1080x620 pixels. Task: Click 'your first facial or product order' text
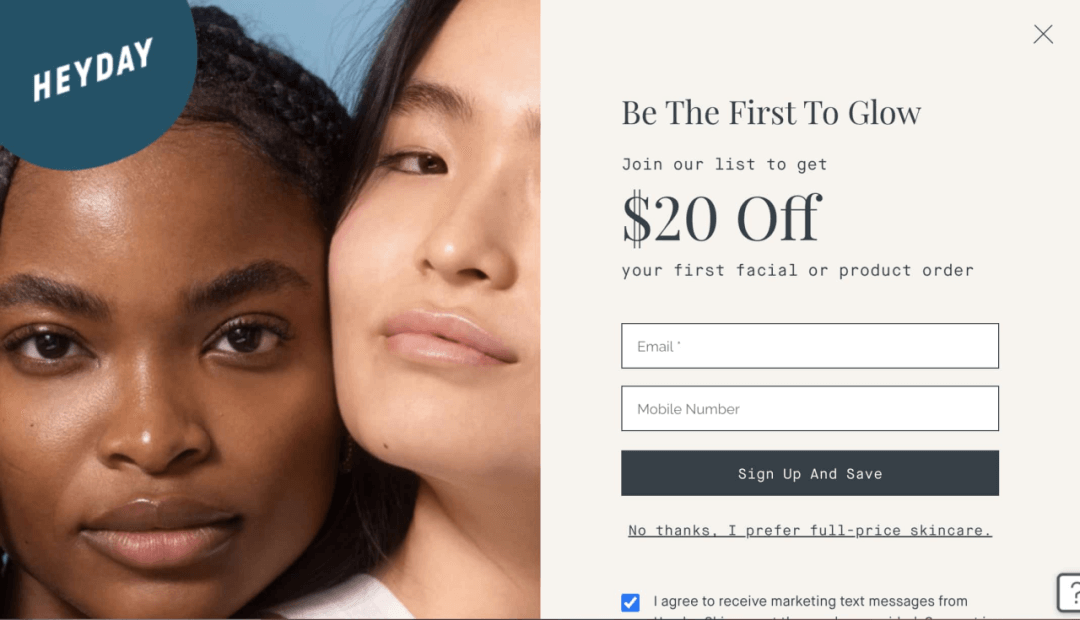point(798,271)
